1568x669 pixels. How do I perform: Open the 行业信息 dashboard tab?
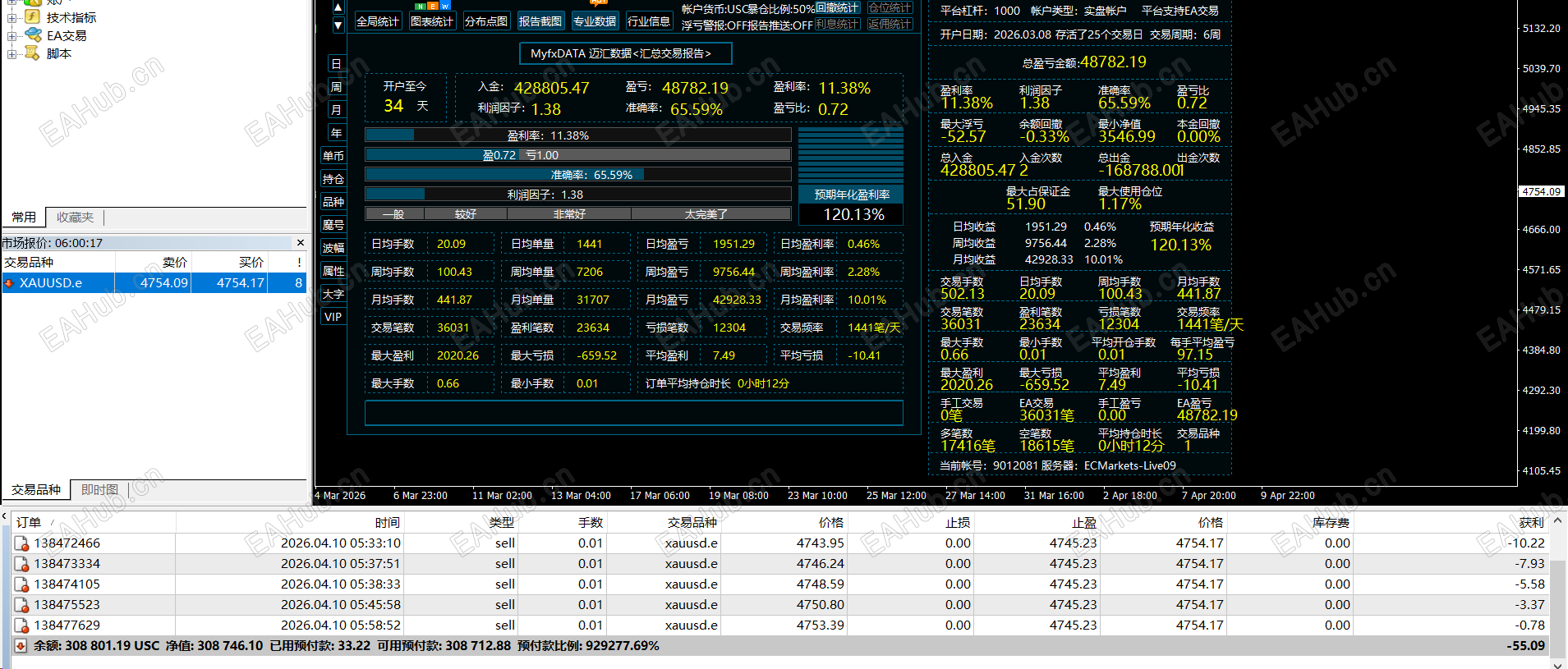click(x=649, y=21)
